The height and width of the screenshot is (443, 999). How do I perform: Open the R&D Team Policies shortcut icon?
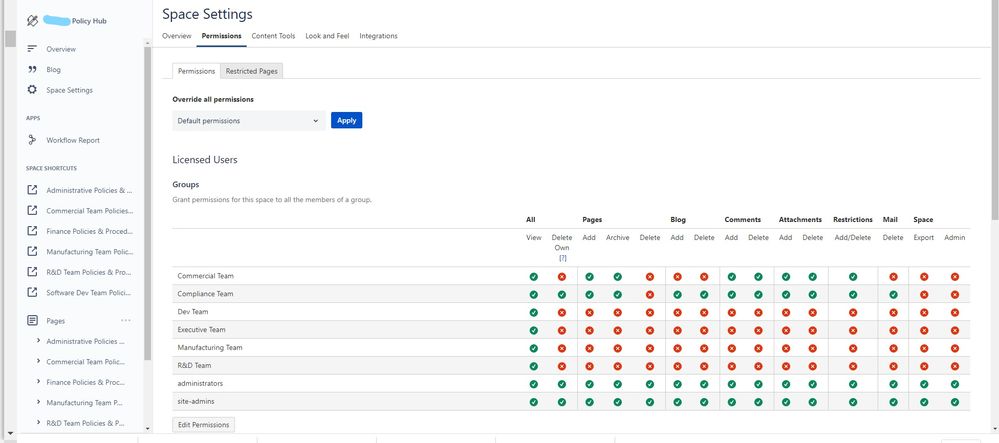32,272
